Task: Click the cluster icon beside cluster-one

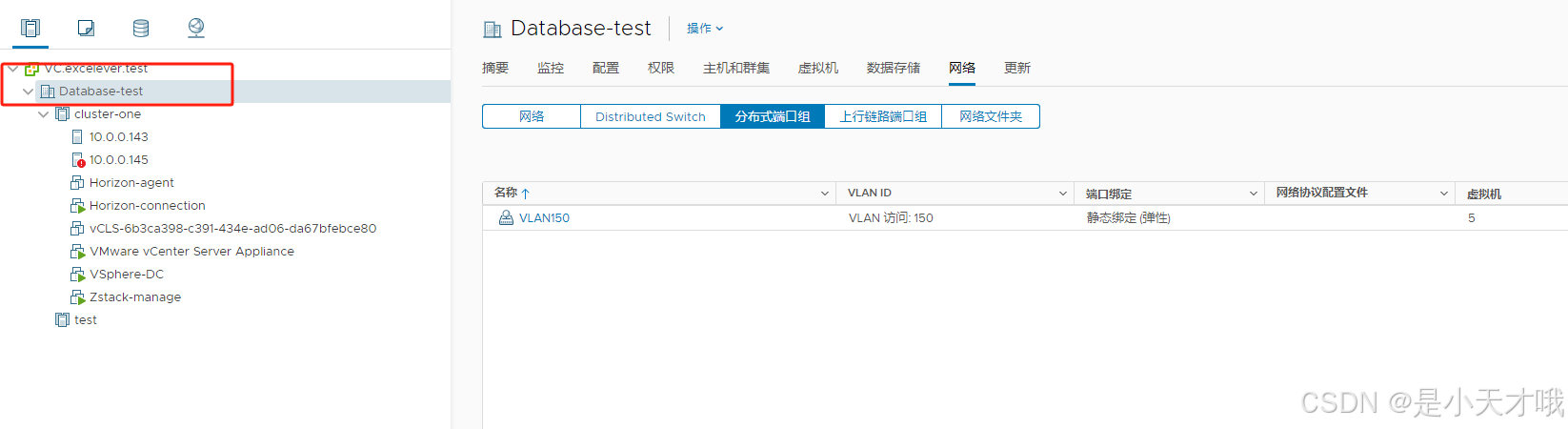Action: tap(63, 114)
